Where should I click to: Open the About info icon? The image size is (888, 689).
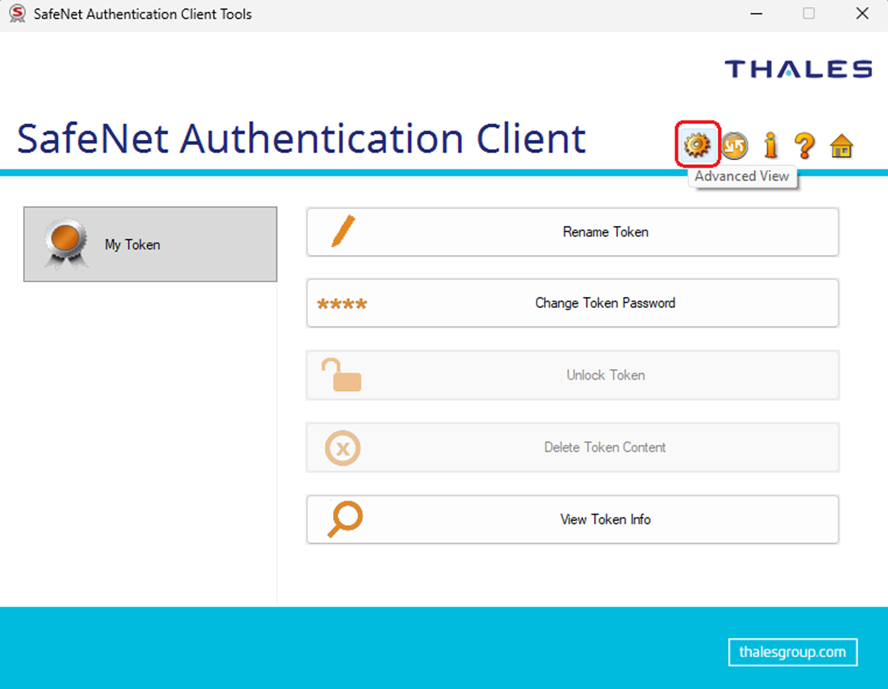(770, 145)
